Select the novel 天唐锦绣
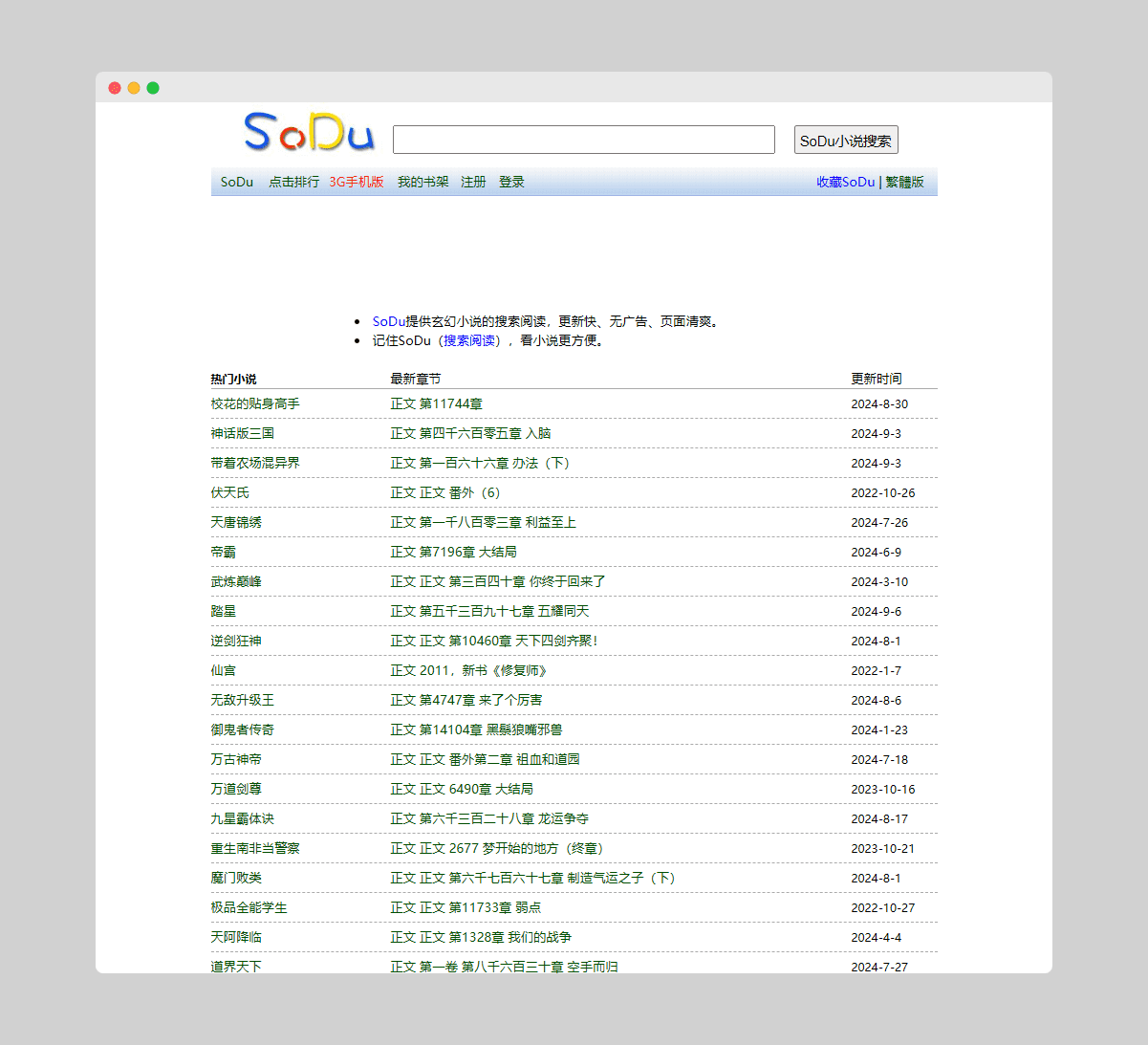 click(236, 522)
